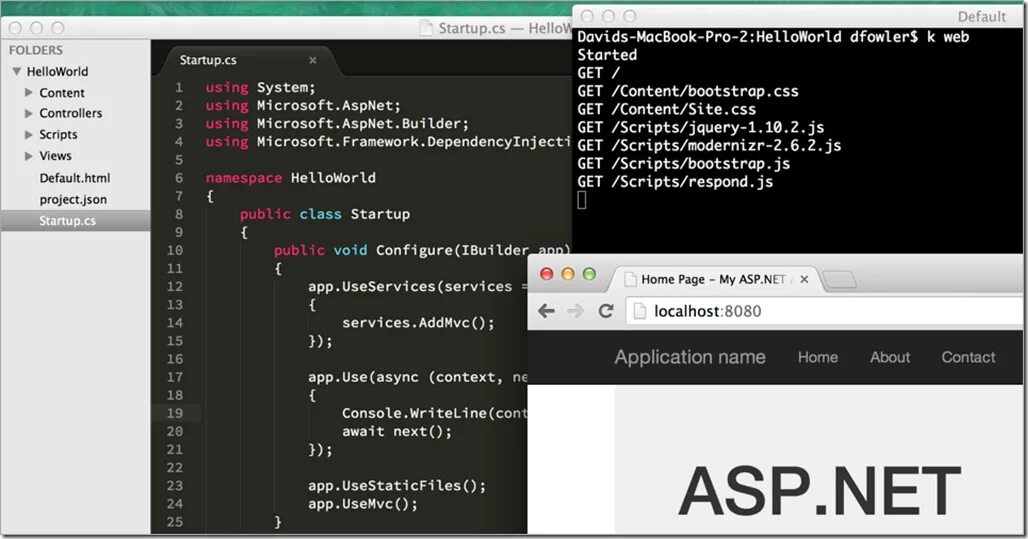Click GET /Content/bootstrap.css terminal line
The image size is (1028, 539).
click(688, 91)
